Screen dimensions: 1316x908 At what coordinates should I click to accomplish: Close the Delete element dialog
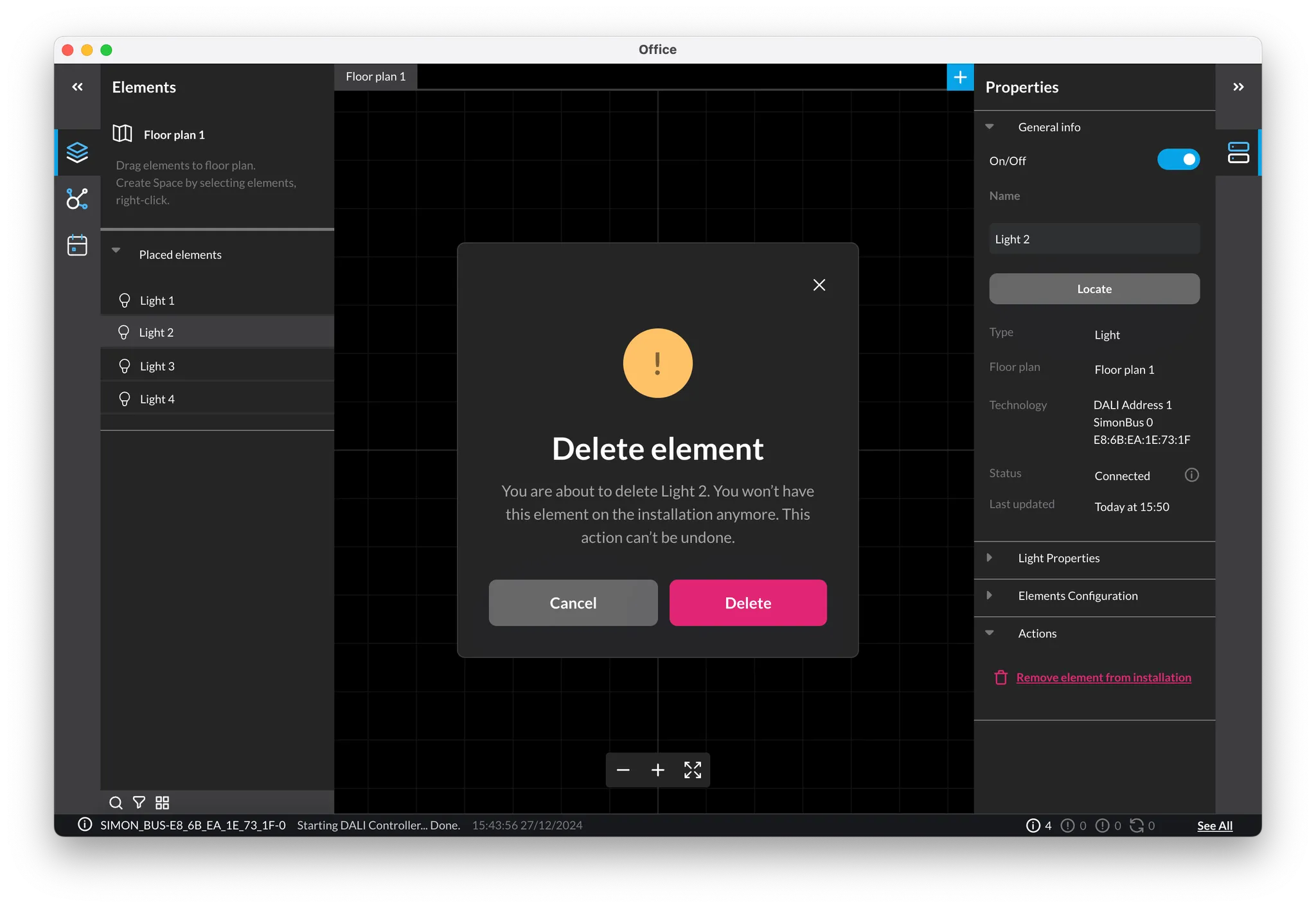(x=819, y=285)
